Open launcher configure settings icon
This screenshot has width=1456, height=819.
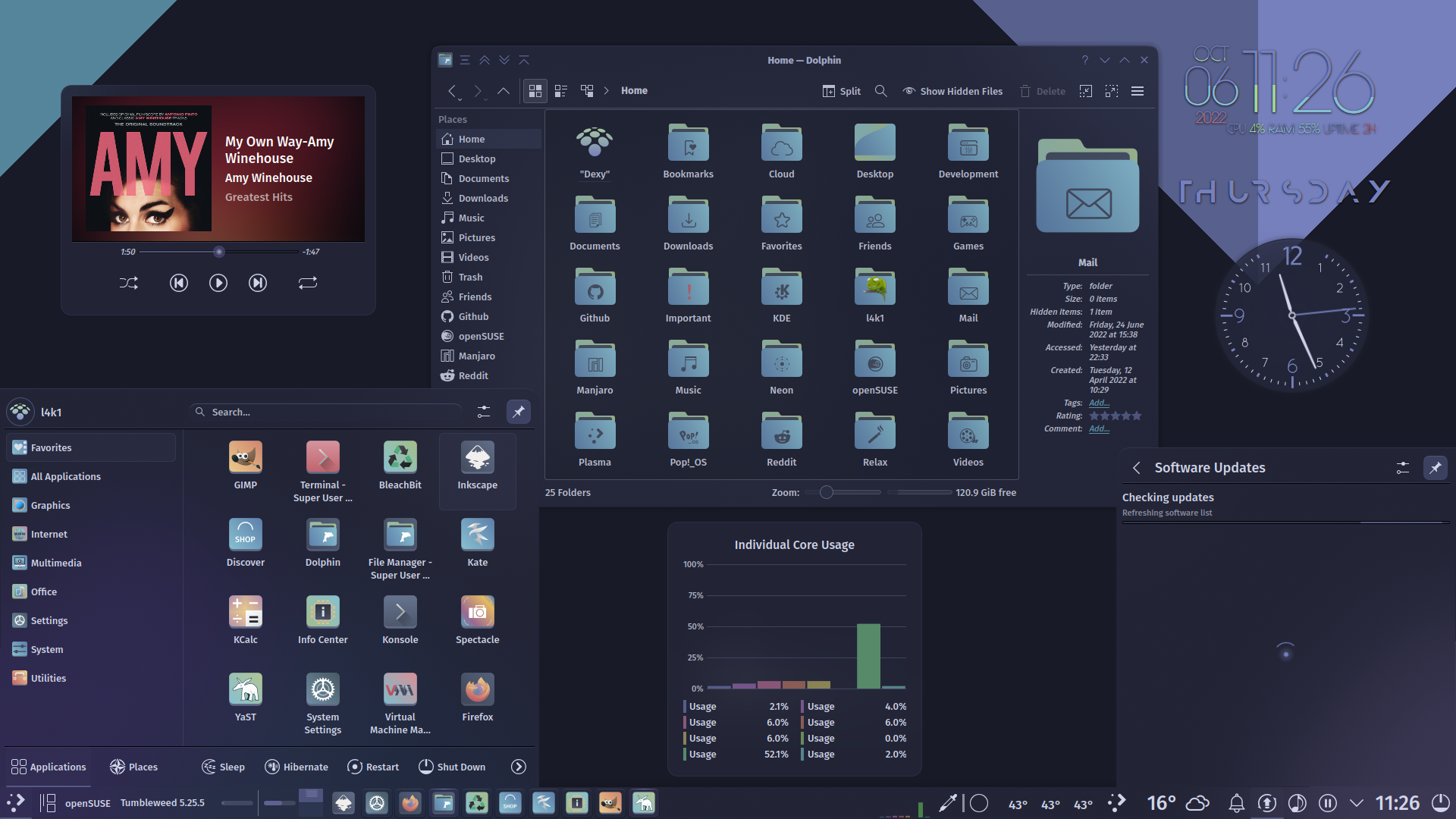click(x=484, y=412)
